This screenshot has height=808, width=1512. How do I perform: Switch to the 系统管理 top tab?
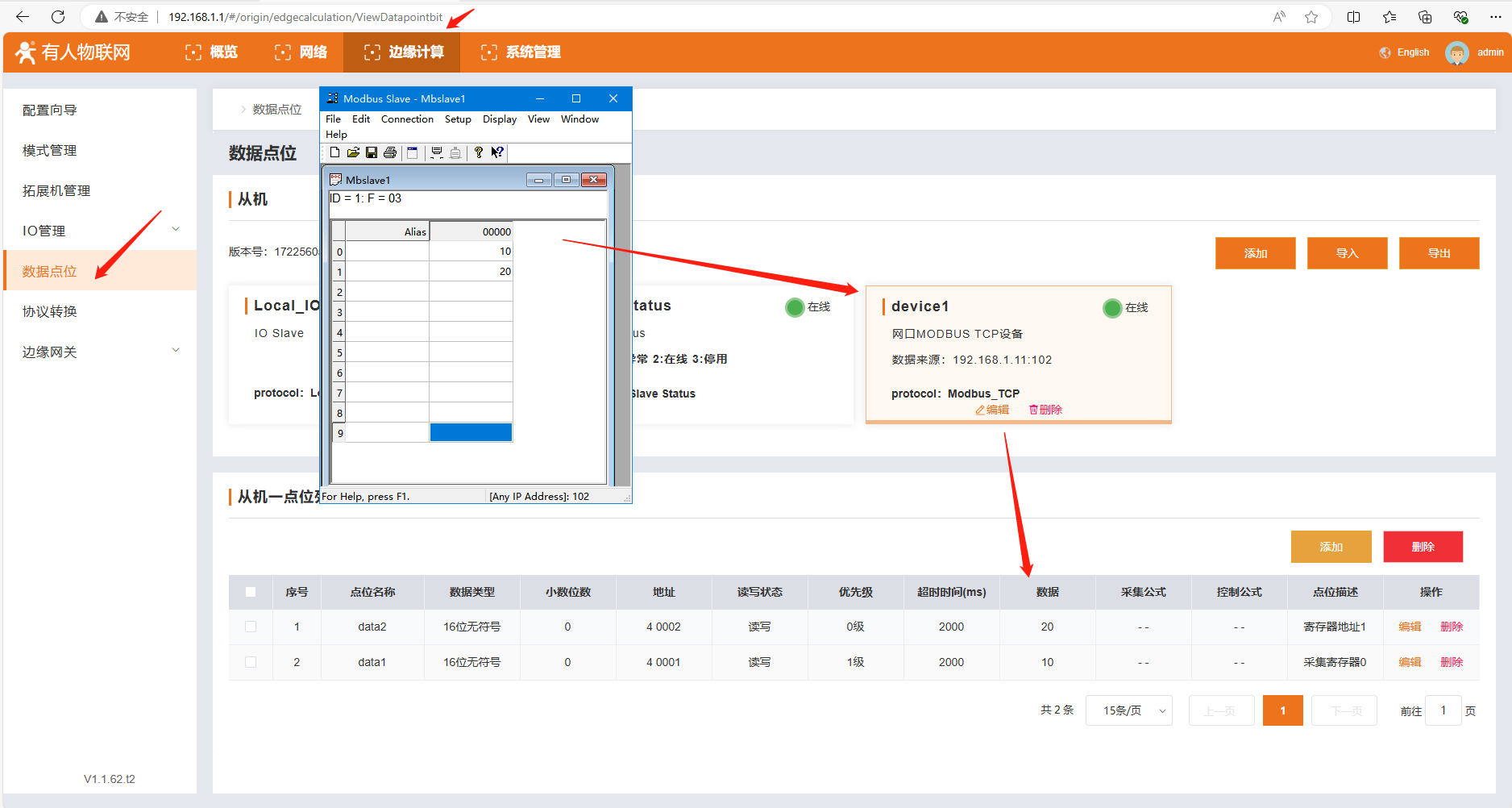point(521,52)
